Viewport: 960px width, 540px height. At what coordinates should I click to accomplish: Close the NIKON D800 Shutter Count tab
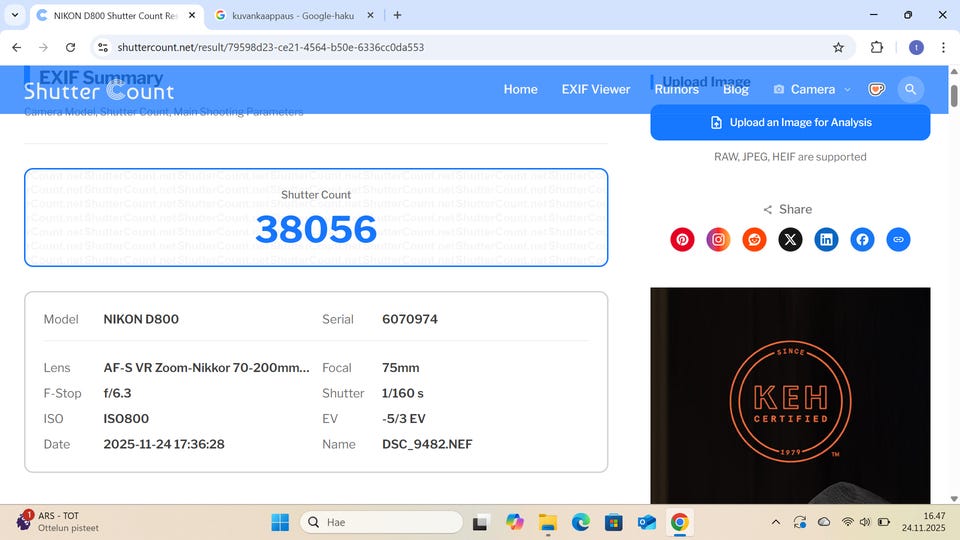192,15
